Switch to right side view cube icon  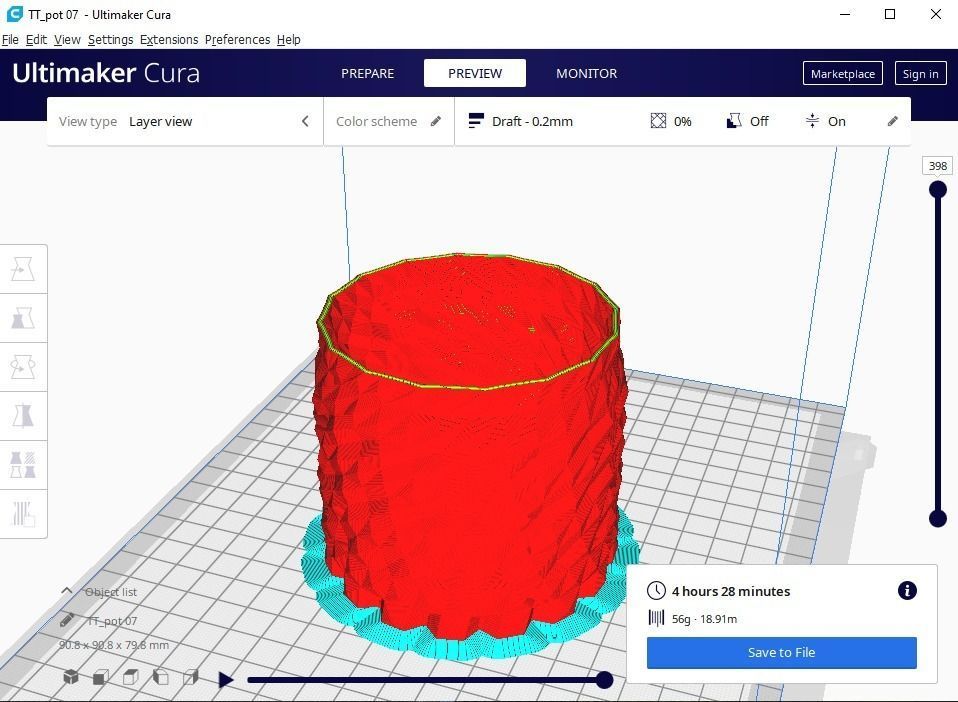click(191, 677)
